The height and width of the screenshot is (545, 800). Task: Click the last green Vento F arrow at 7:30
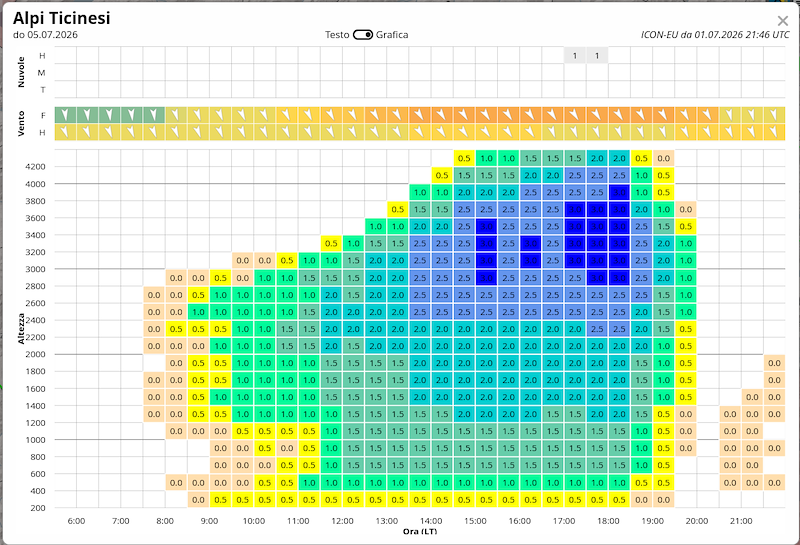coord(154,115)
